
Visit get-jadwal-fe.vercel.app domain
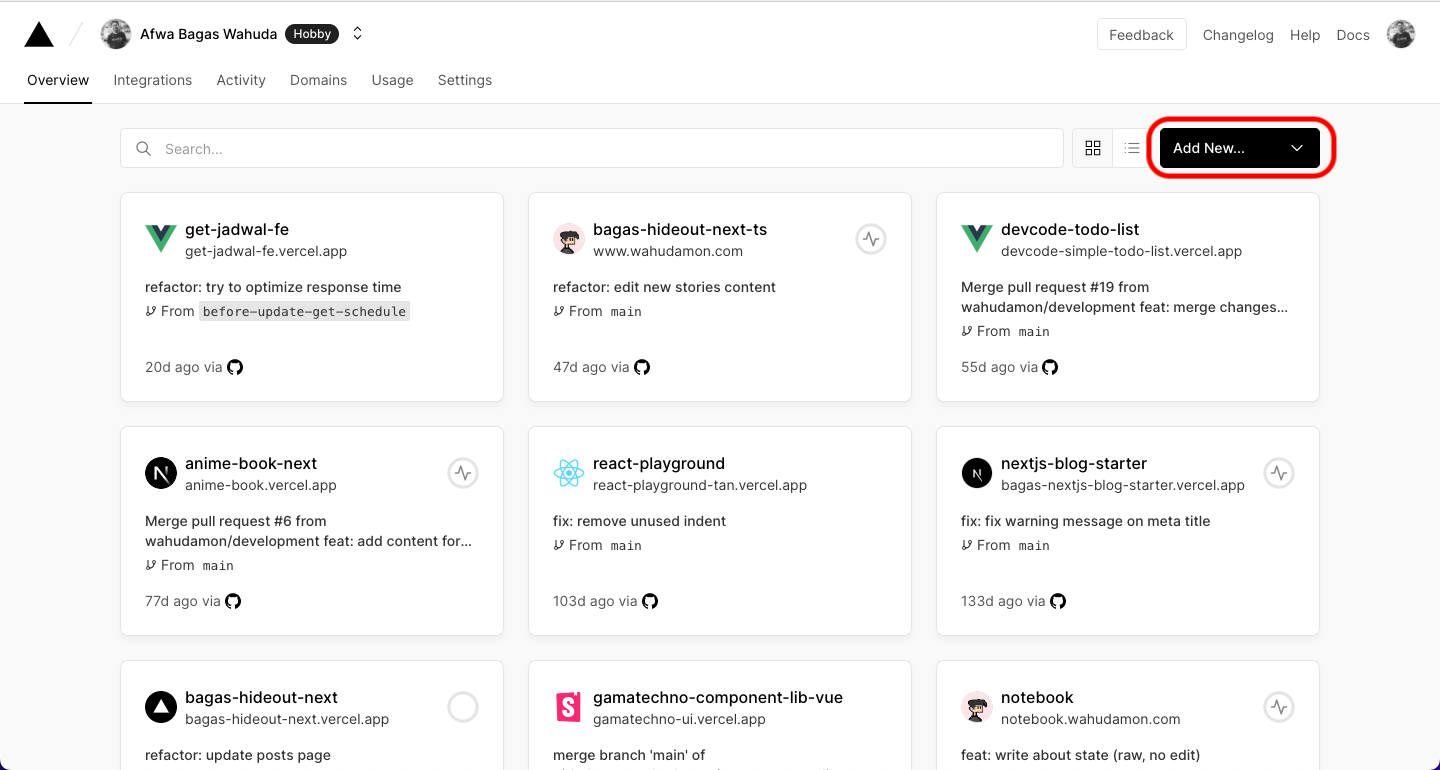(266, 251)
